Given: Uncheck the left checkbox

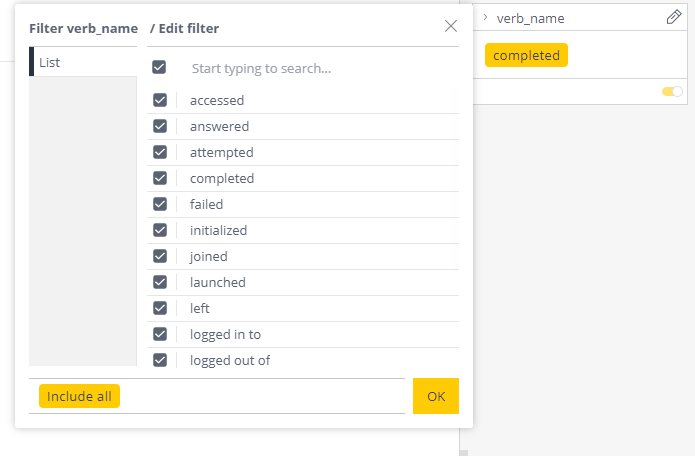Looking at the screenshot, I should tap(160, 308).
